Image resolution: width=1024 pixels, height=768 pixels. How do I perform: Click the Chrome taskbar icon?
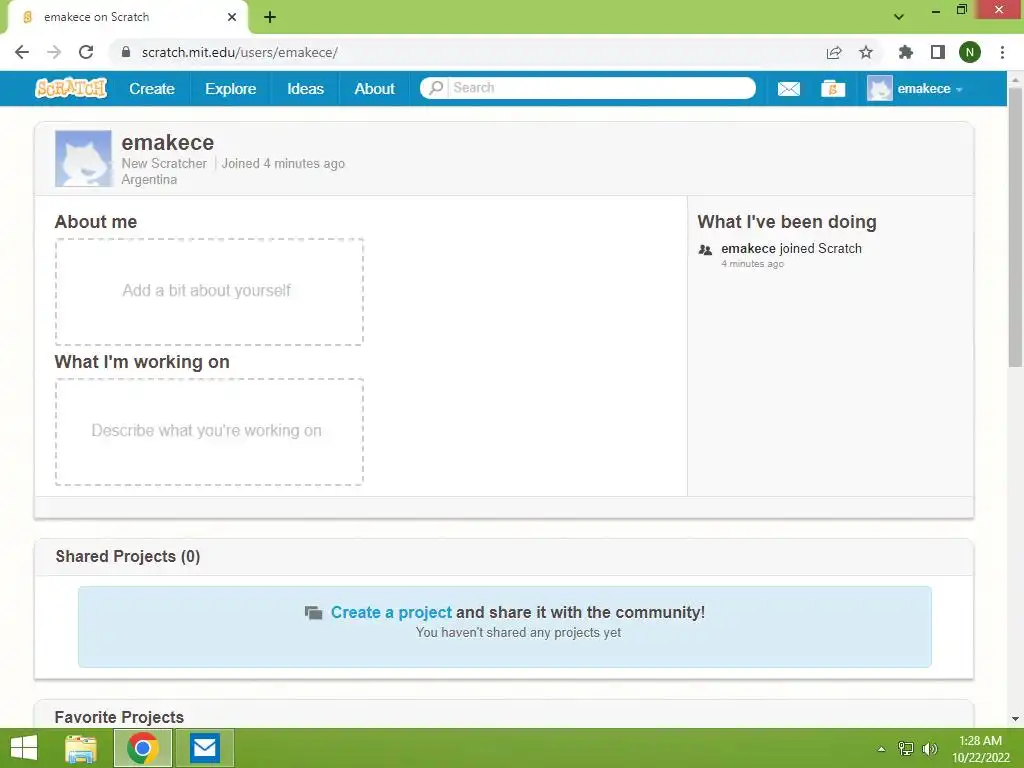tap(143, 748)
